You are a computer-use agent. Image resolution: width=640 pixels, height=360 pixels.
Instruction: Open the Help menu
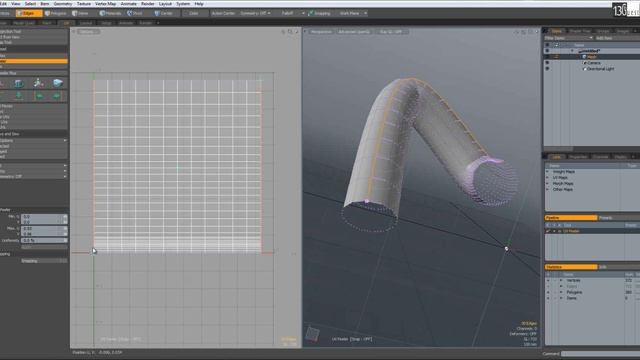click(199, 4)
